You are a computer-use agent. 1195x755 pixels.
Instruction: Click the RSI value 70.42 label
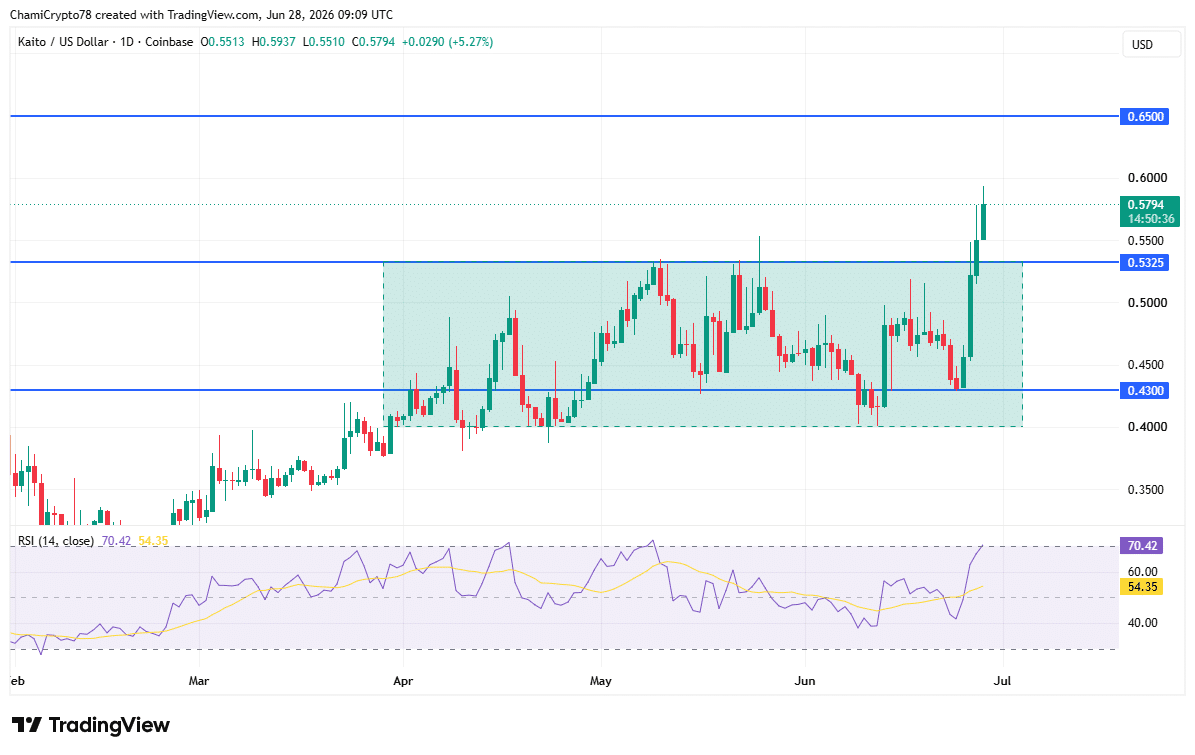pyautogui.click(x=1142, y=546)
